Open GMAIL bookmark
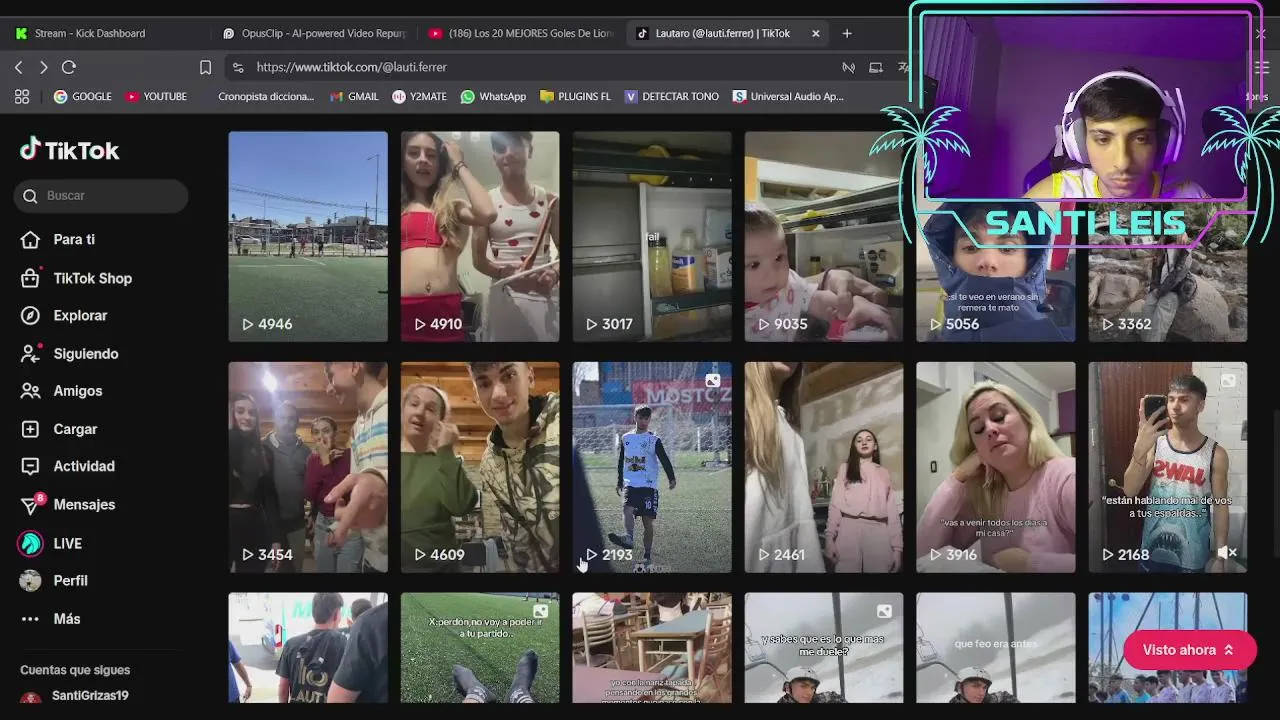 (x=354, y=97)
